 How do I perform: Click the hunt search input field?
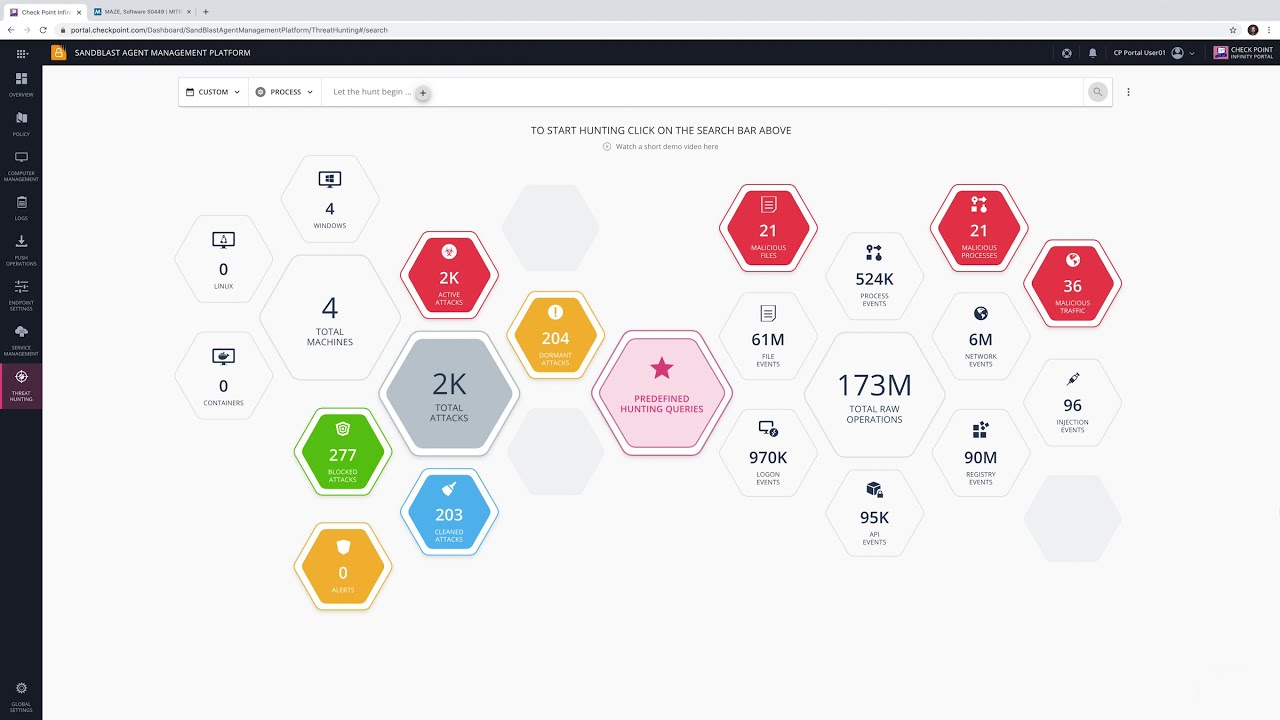click(703, 92)
